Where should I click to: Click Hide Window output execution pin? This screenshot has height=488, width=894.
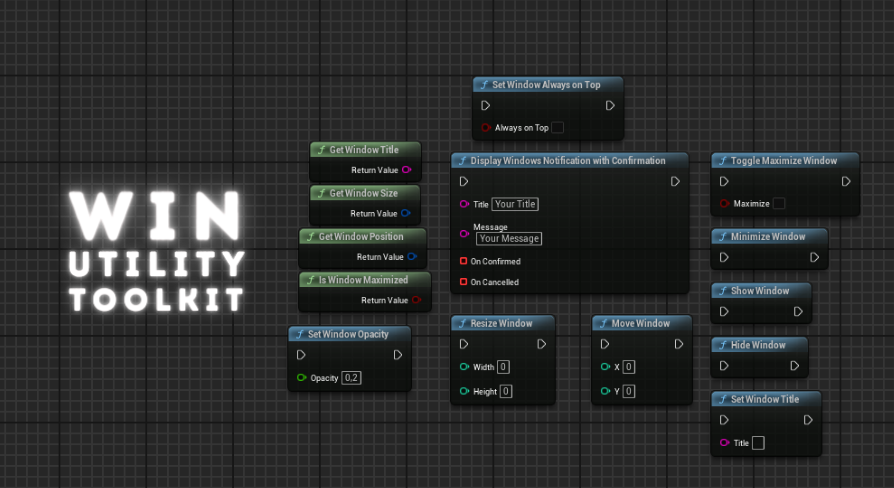coord(795,365)
